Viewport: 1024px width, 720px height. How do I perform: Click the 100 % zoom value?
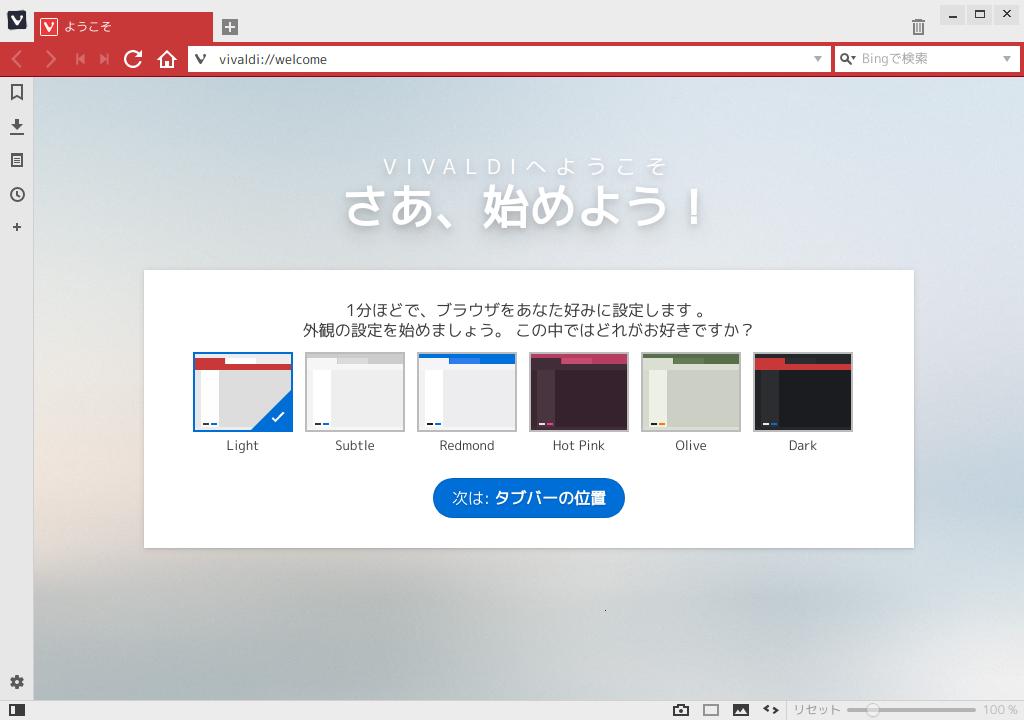[x=1000, y=710]
